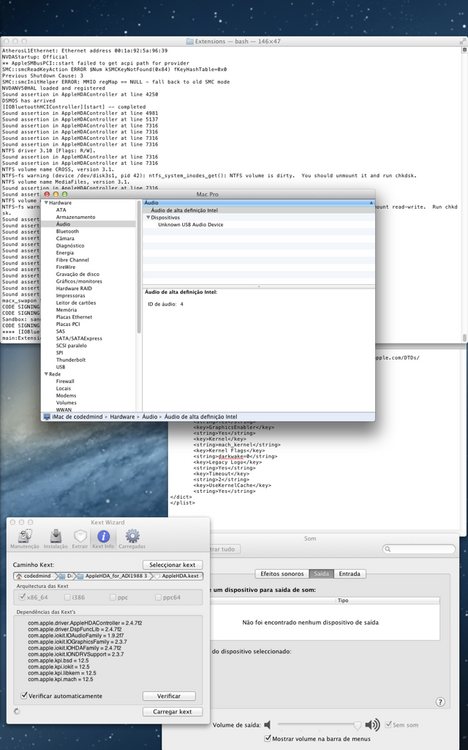Select Leitor de cartões item

pyautogui.click(x=76, y=303)
